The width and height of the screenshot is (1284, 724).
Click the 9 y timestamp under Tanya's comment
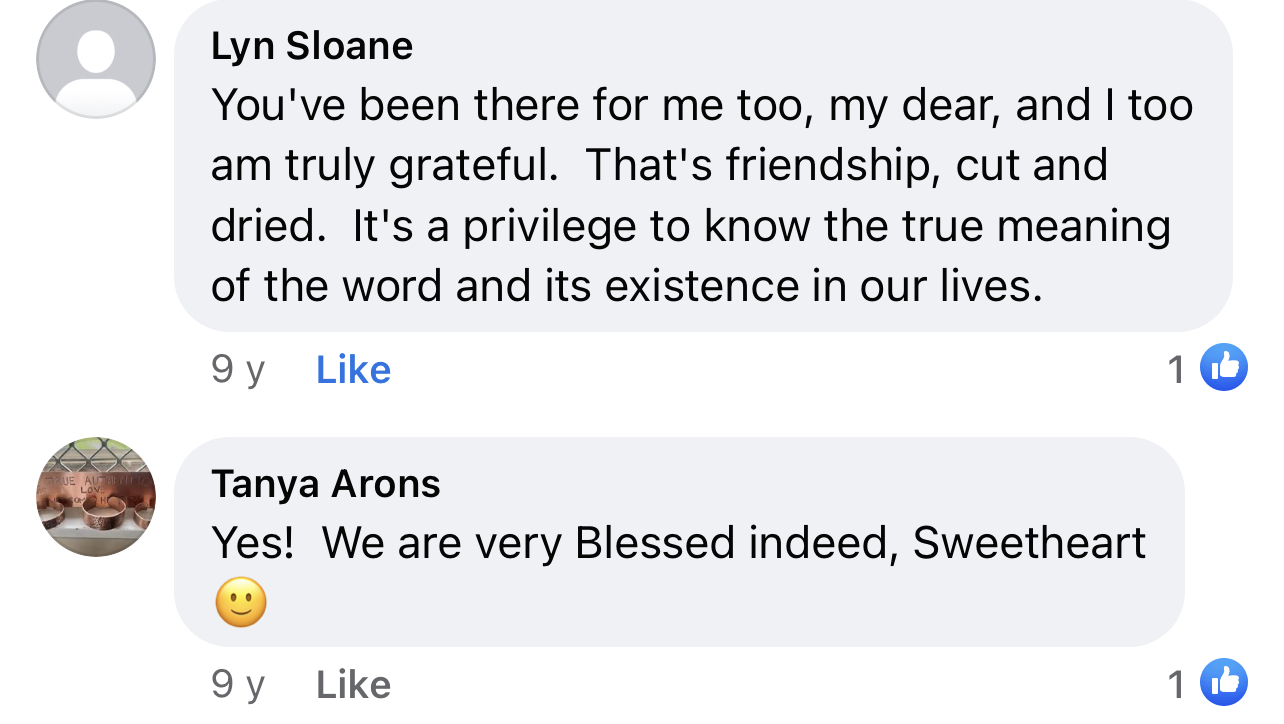click(238, 685)
